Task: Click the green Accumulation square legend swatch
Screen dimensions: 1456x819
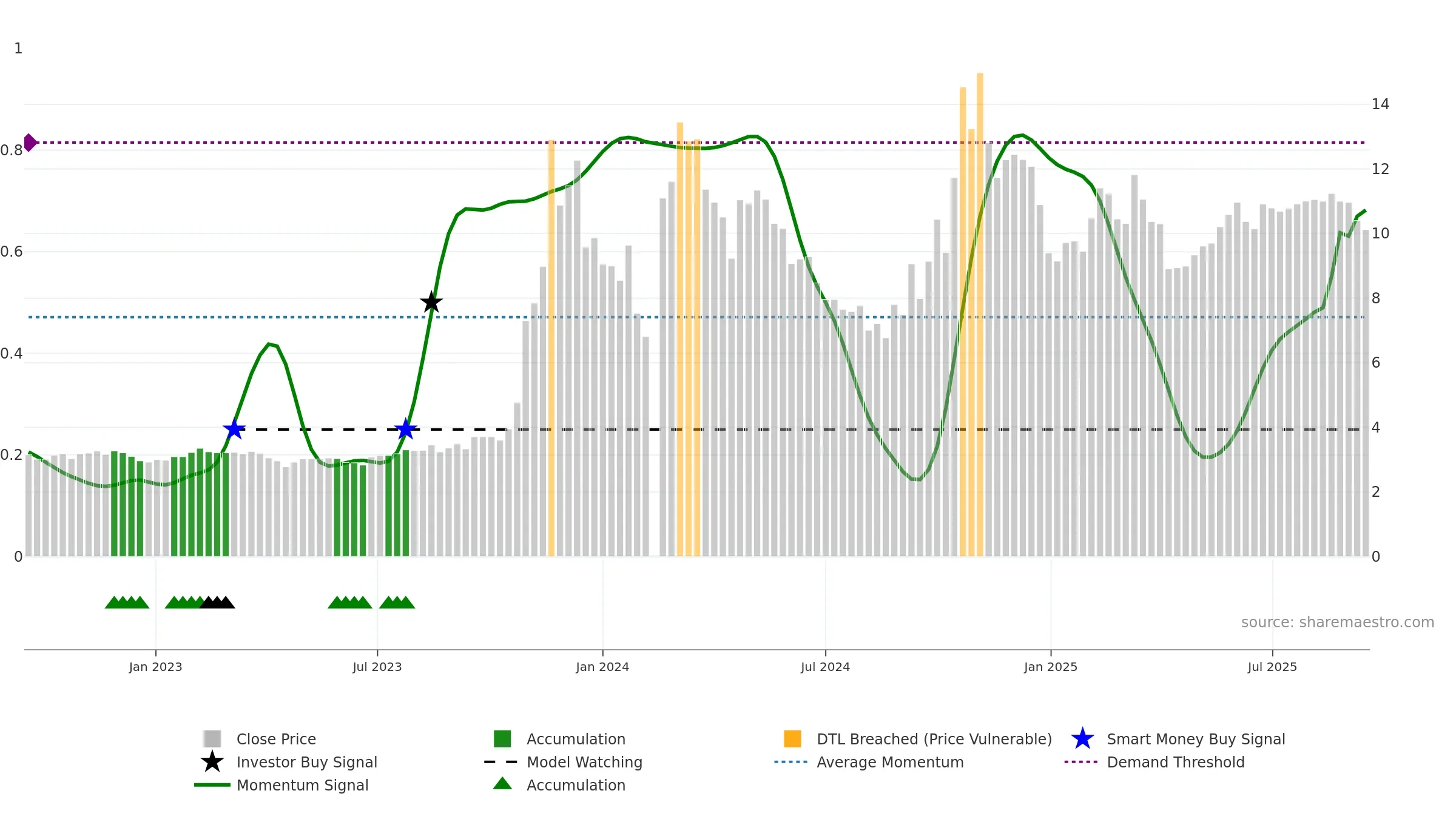Action: pyautogui.click(x=502, y=738)
